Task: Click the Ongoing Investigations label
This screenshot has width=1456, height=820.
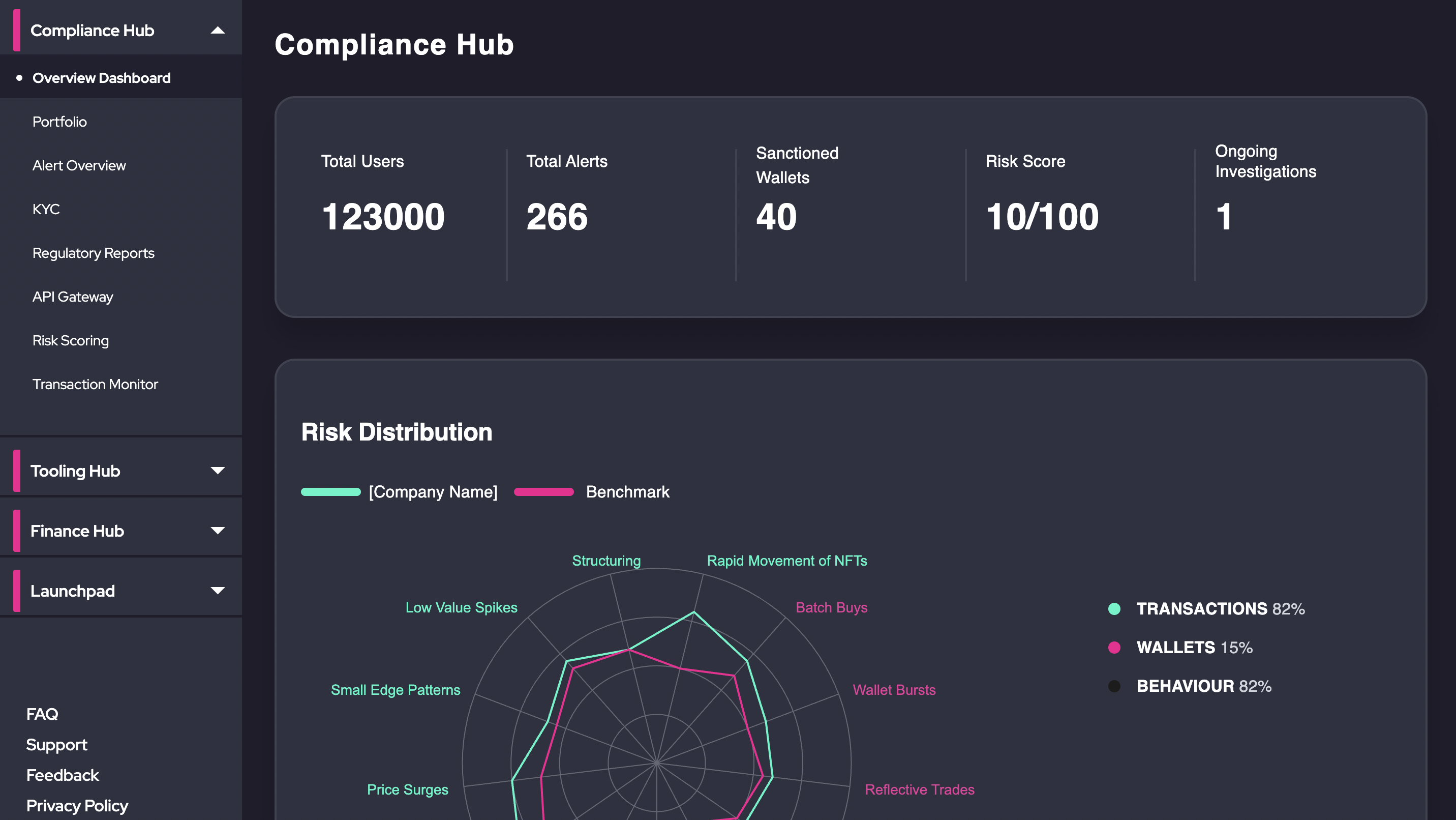Action: (x=1266, y=161)
